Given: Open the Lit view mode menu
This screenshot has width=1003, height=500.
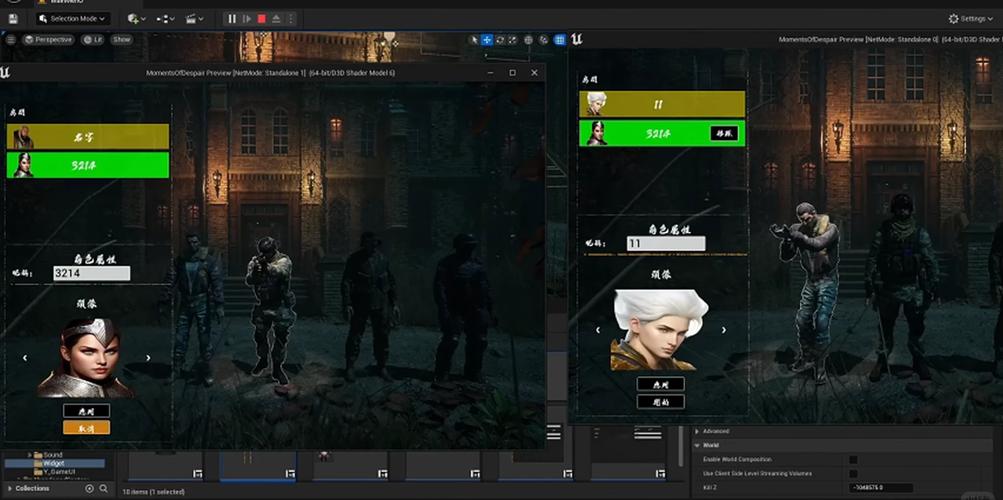Looking at the screenshot, I should 93,40.
